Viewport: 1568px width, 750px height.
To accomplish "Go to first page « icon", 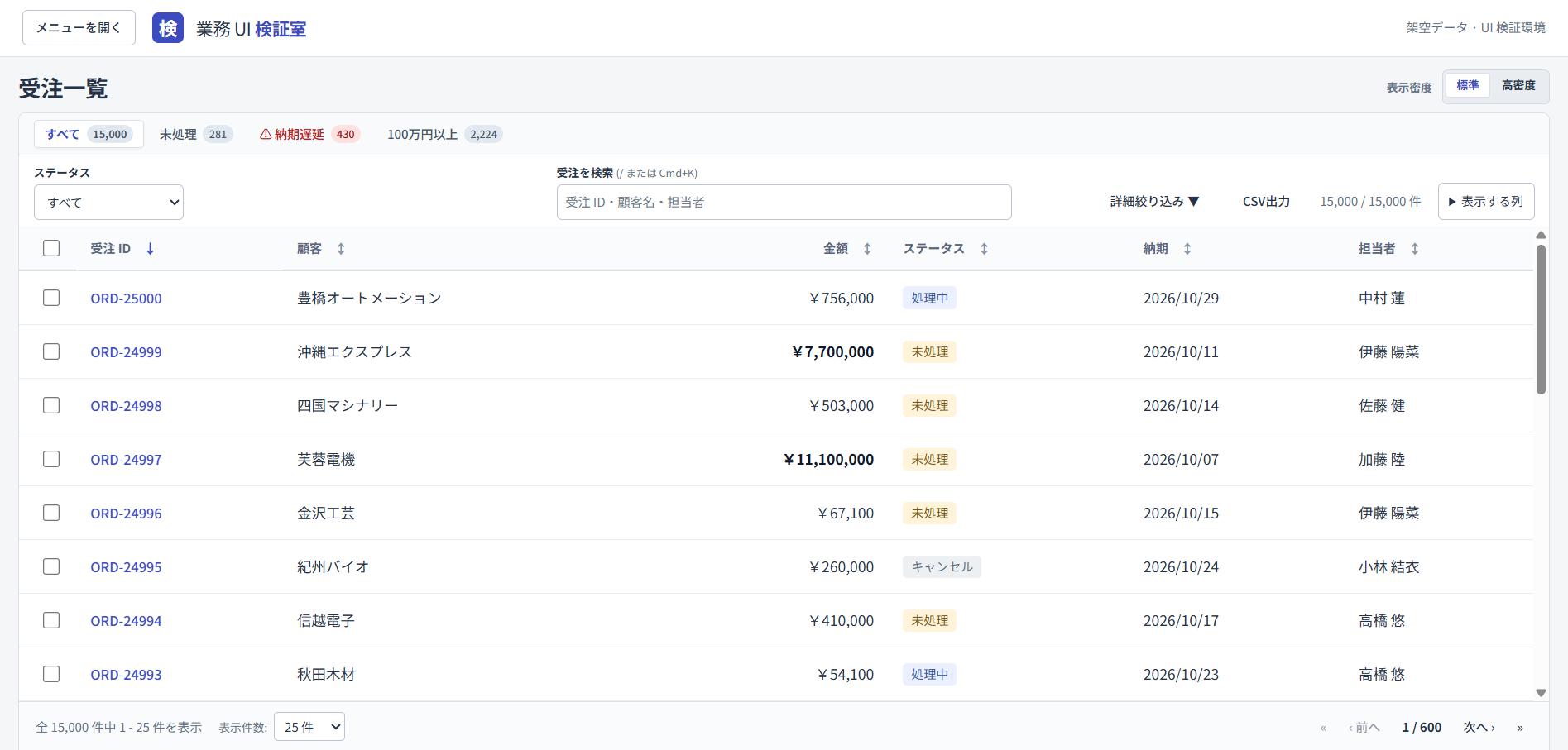I will (x=1323, y=728).
